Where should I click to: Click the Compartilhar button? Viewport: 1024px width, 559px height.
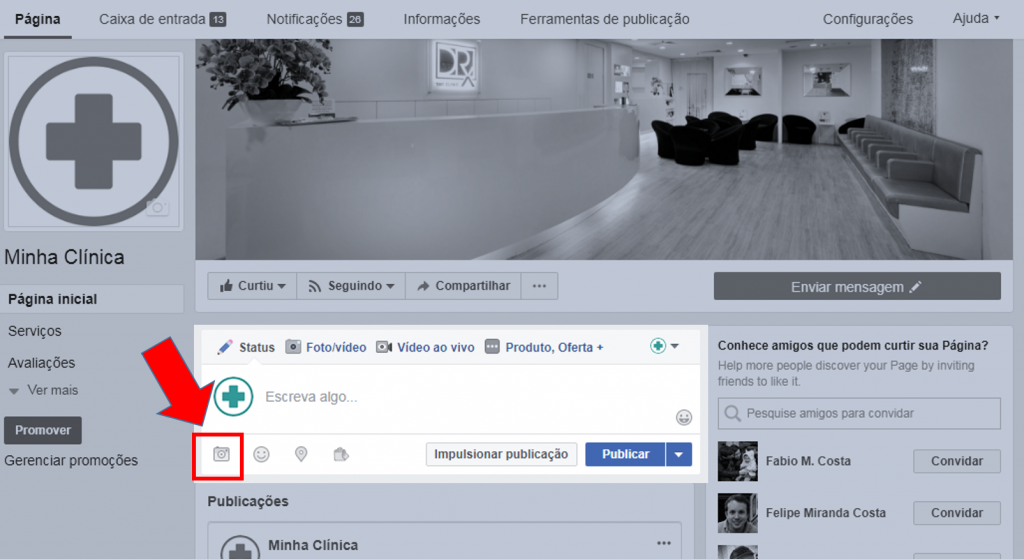[x=464, y=286]
